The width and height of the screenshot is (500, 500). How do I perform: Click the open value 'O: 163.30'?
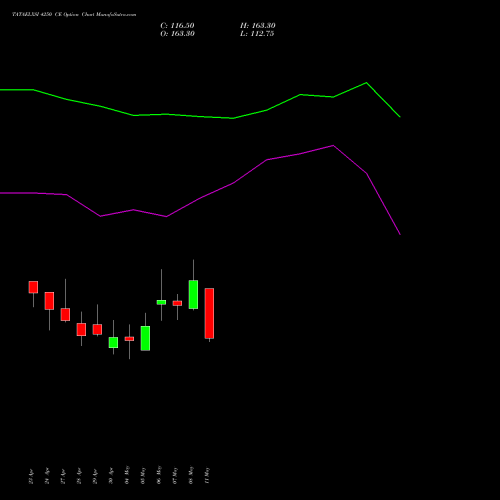pyautogui.click(x=177, y=34)
